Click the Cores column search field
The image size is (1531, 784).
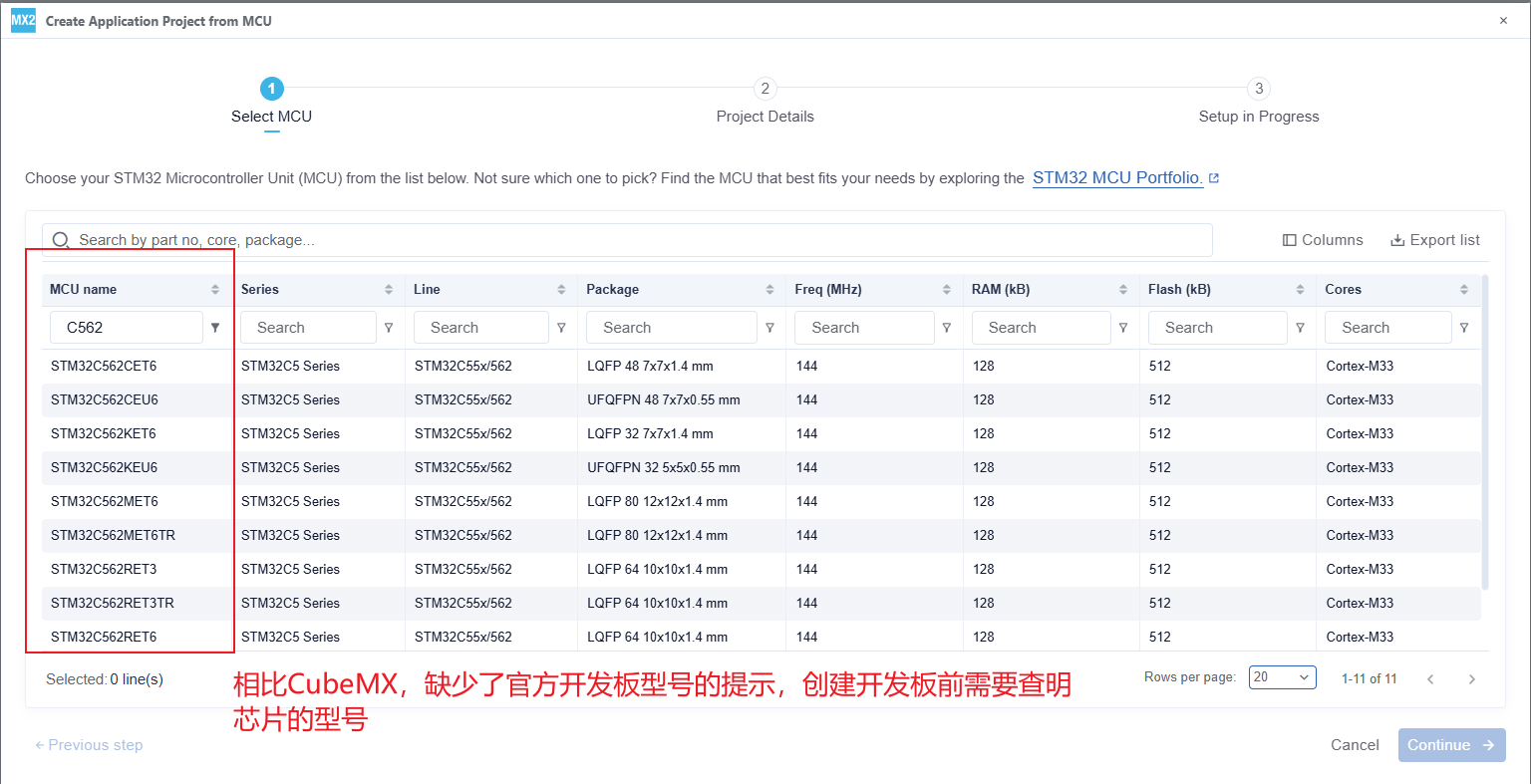pos(1388,328)
